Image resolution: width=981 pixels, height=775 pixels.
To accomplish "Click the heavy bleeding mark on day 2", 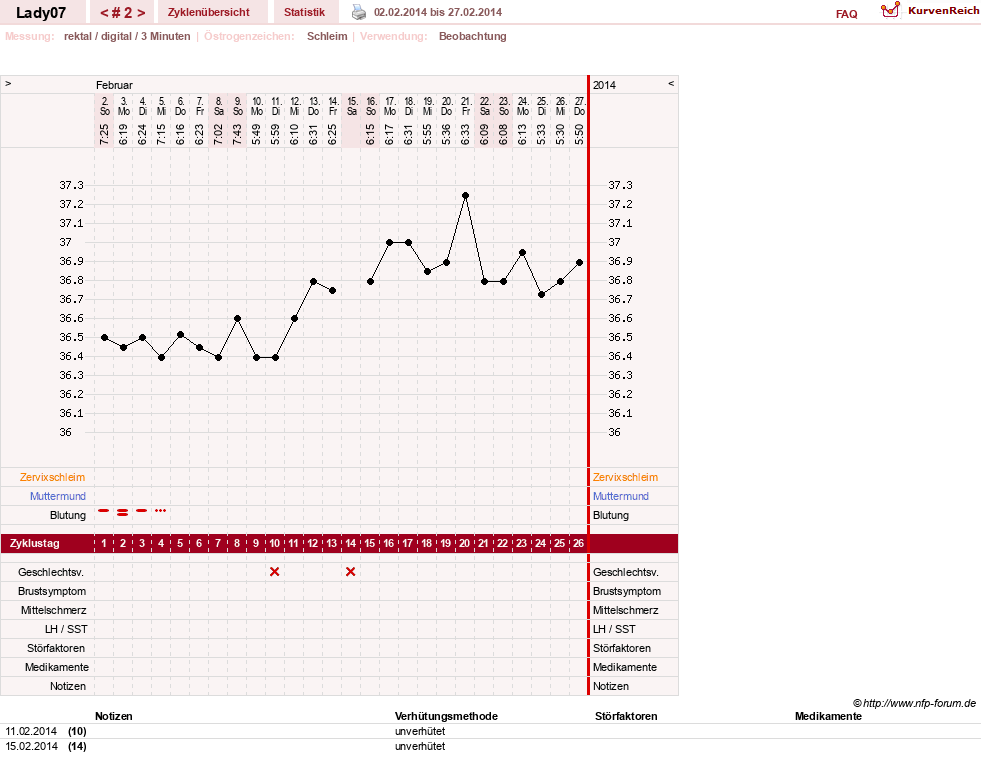I will [x=123, y=512].
